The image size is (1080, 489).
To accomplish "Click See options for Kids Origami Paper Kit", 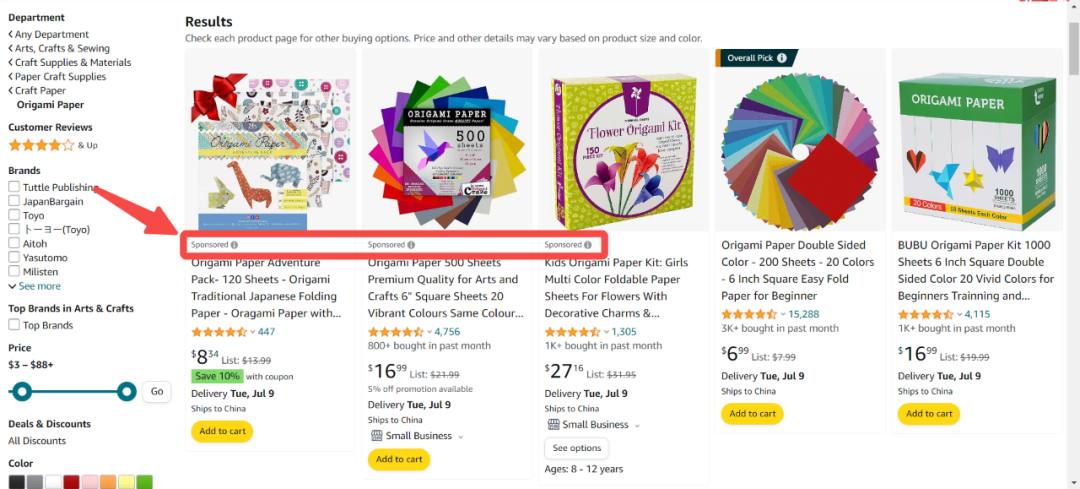I will point(577,448).
